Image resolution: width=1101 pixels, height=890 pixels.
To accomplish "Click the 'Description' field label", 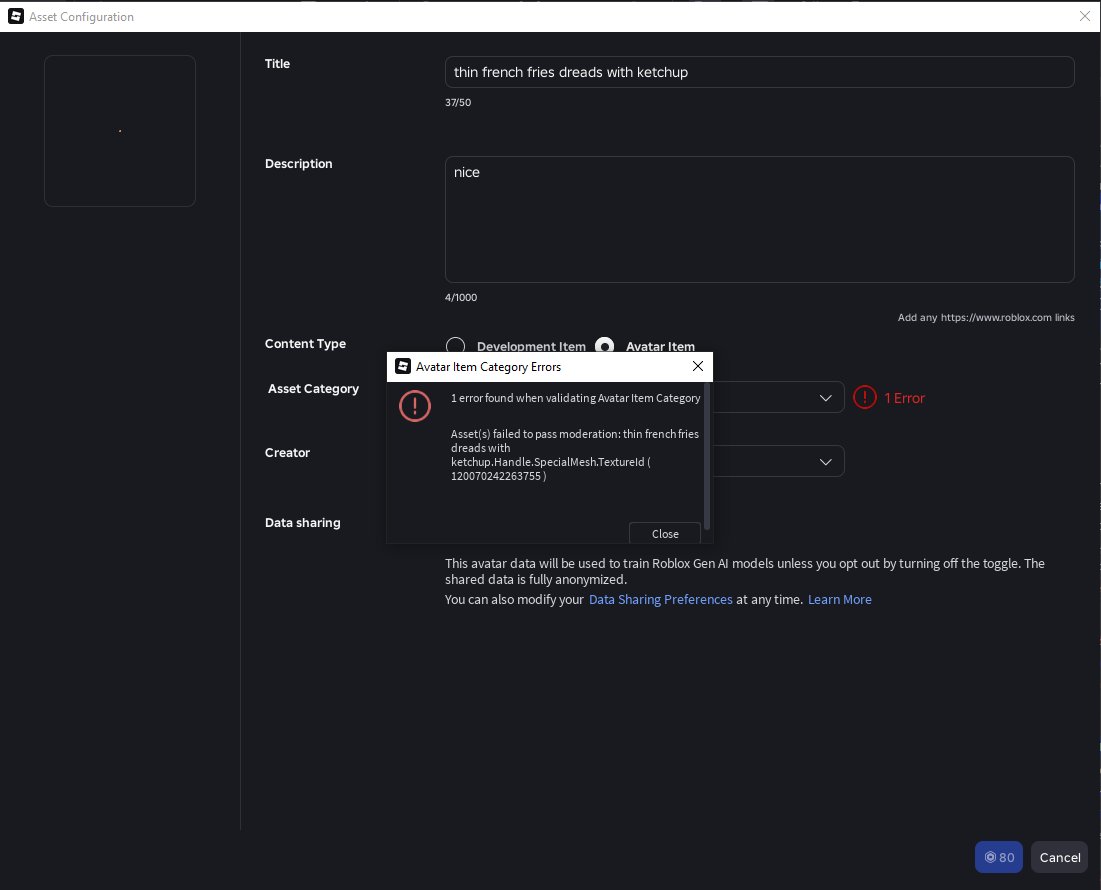I will pyautogui.click(x=298, y=164).
